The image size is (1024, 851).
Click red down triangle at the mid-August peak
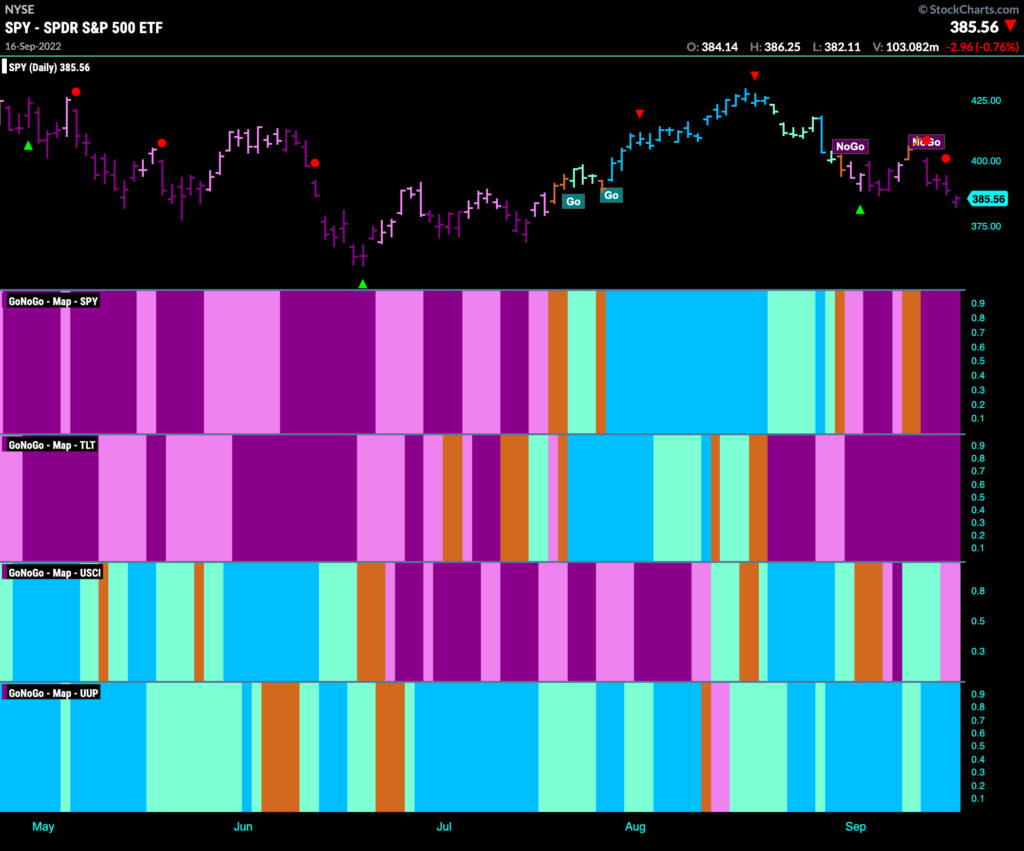tap(755, 76)
